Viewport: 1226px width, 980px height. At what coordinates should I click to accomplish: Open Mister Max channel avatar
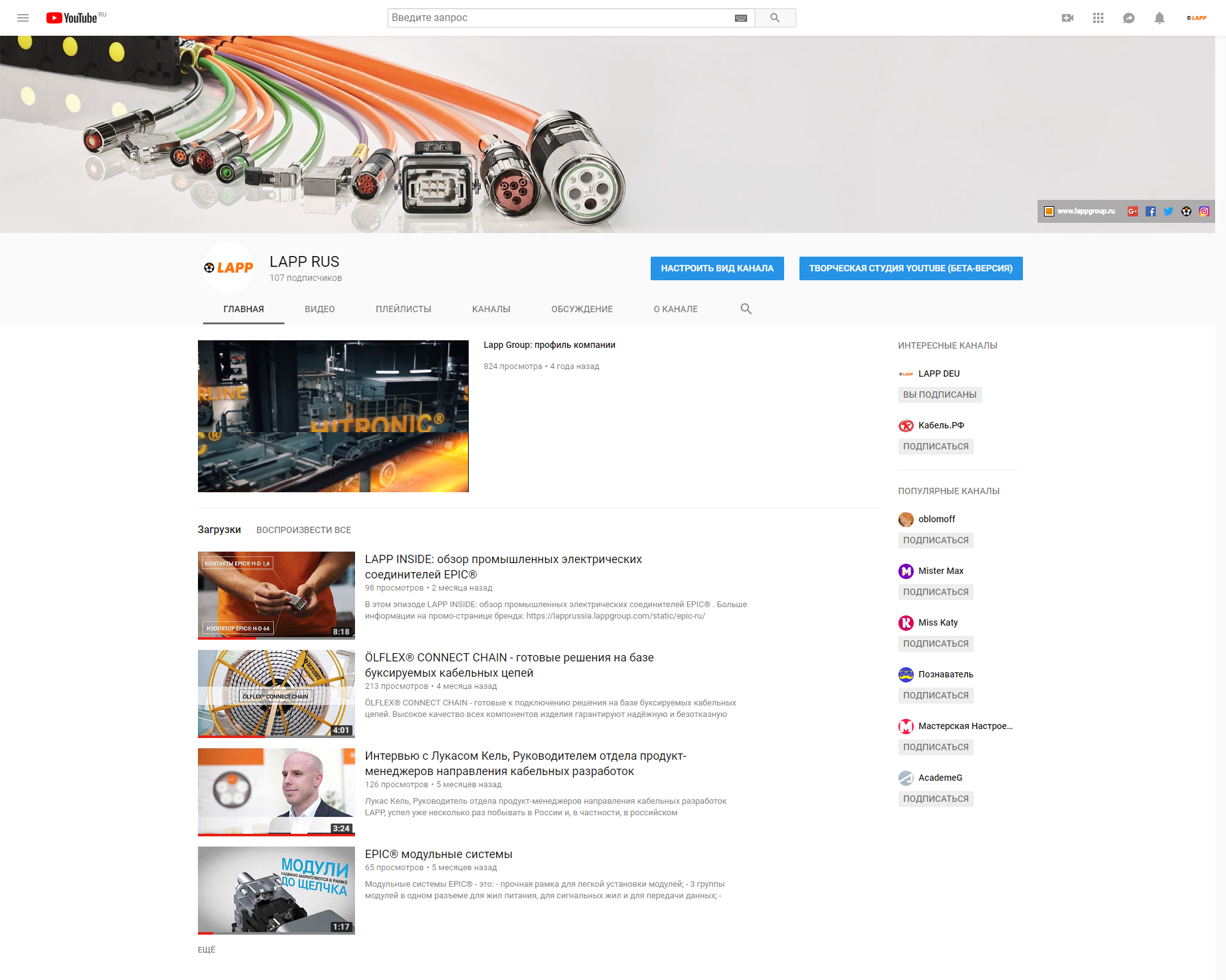[x=906, y=571]
